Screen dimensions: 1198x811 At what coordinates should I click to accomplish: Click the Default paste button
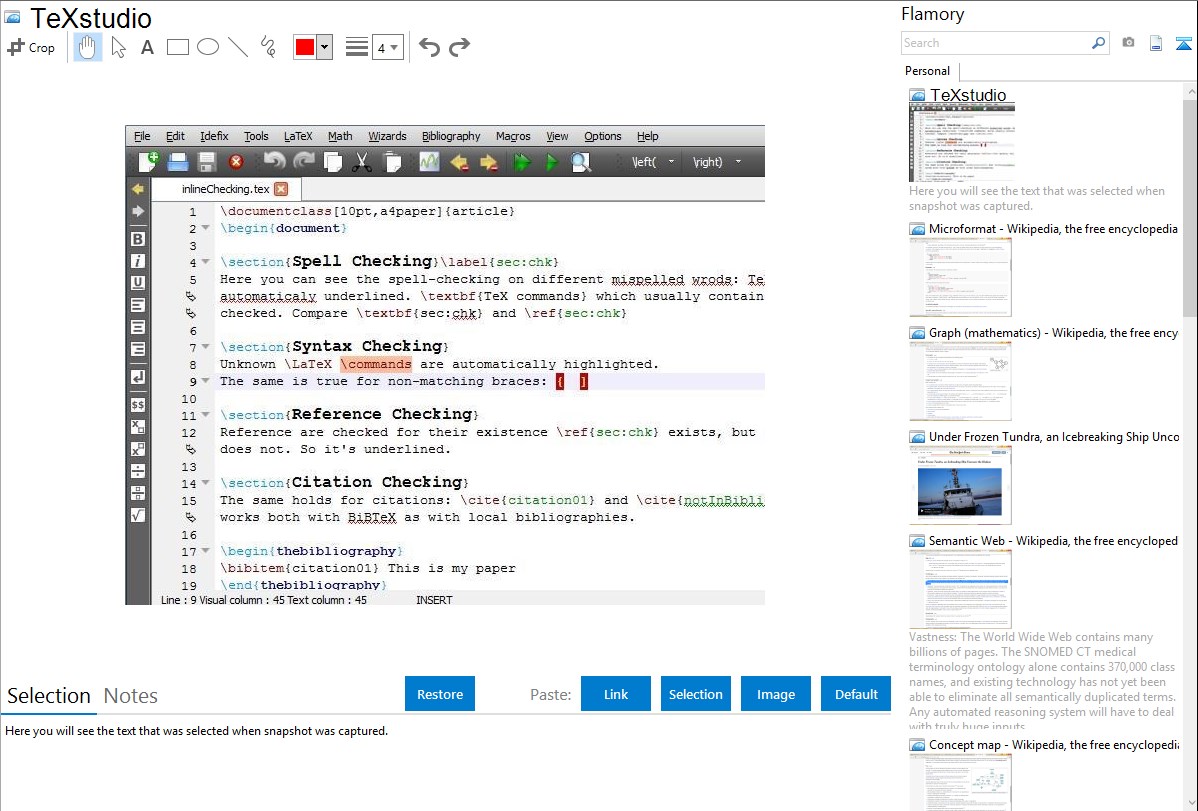click(x=856, y=694)
